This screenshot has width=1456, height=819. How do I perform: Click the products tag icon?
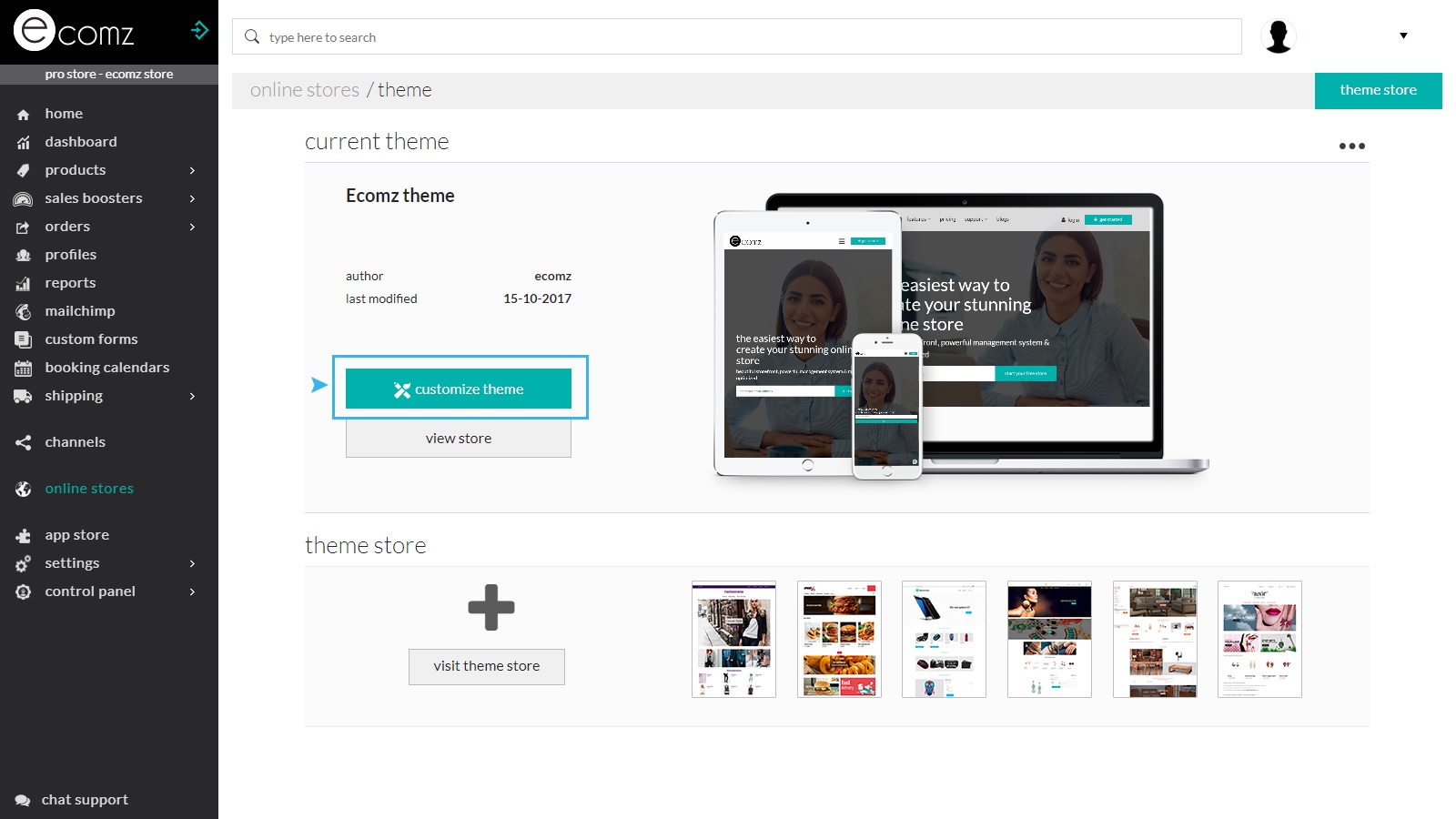[x=24, y=171]
